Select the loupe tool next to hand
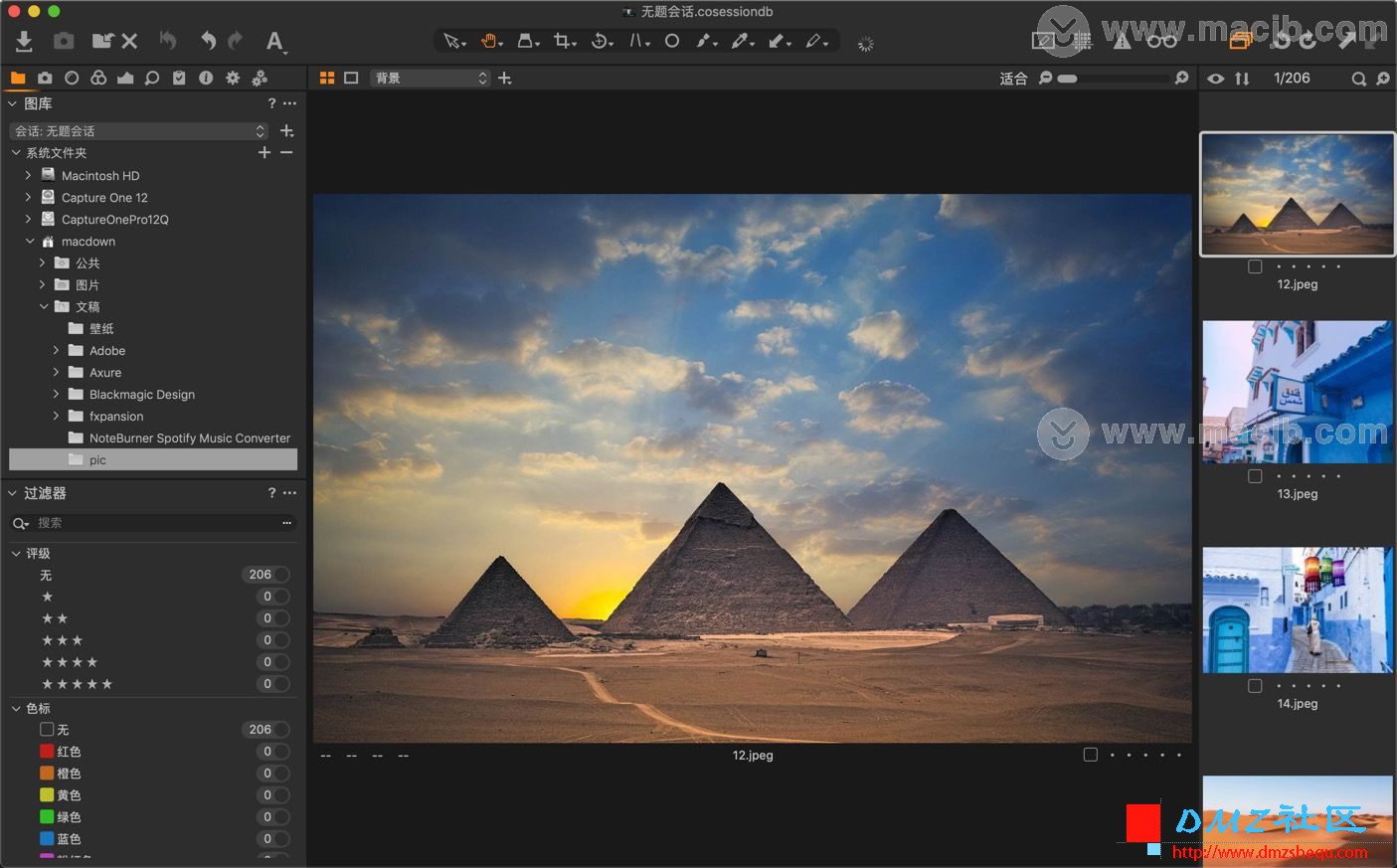The width and height of the screenshot is (1397, 868). (529, 41)
